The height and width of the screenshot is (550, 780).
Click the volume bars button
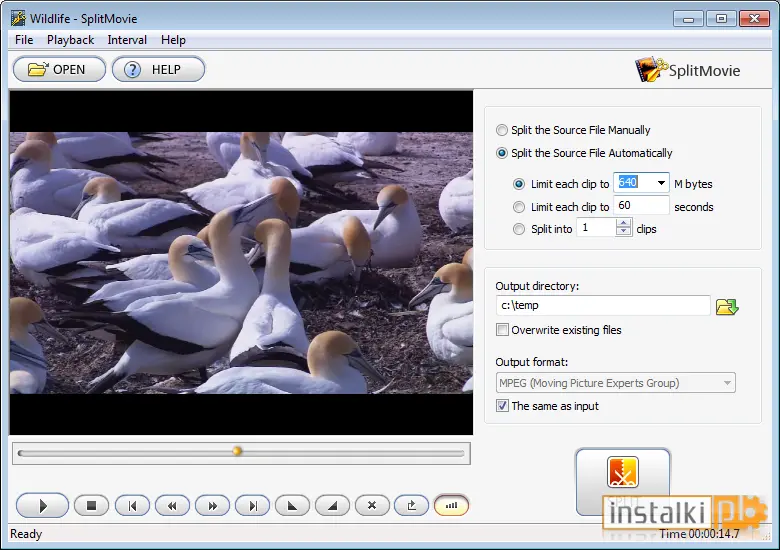(451, 506)
